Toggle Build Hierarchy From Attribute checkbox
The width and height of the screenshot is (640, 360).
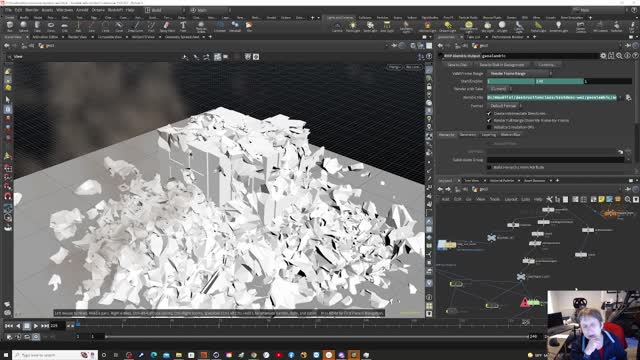click(x=489, y=167)
